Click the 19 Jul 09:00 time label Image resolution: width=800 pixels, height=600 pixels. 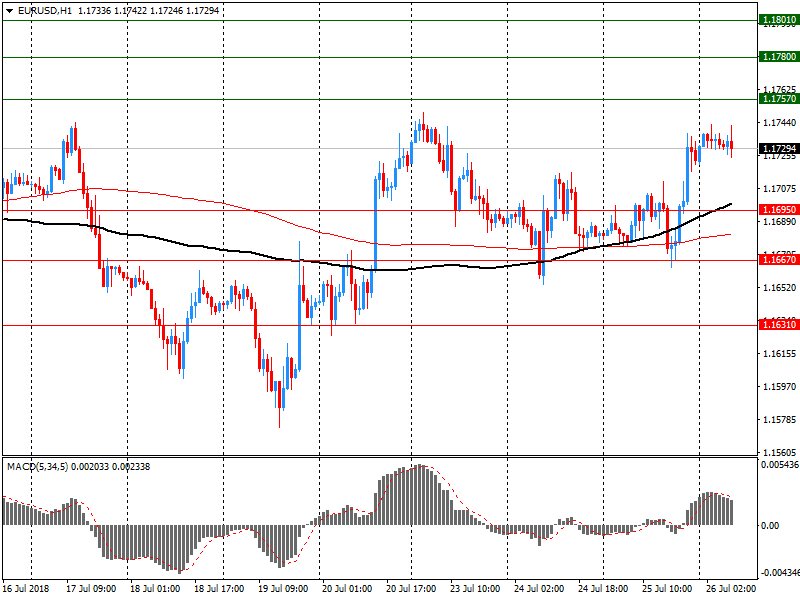(x=283, y=589)
